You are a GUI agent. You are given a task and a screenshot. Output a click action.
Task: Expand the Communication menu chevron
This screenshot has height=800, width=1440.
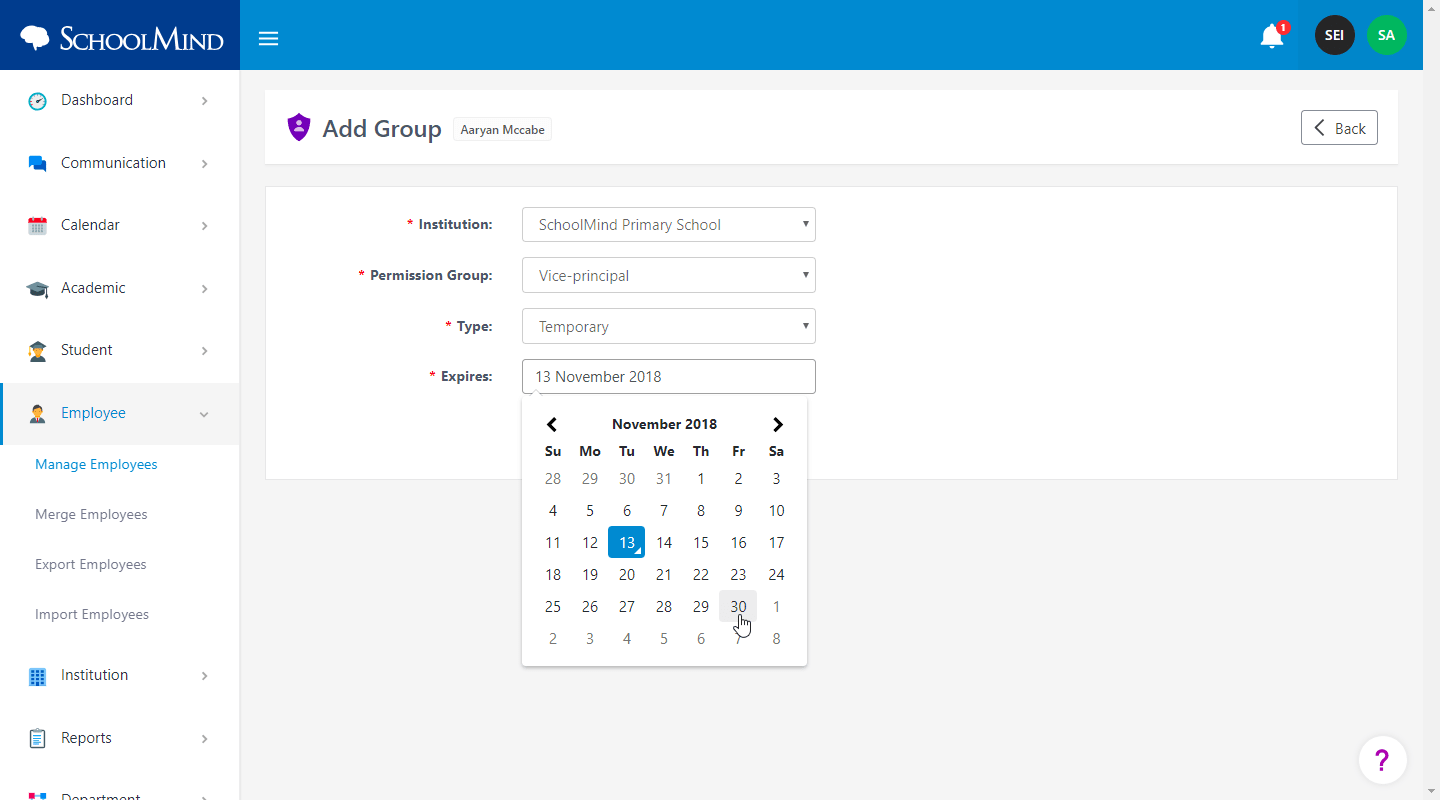204,163
